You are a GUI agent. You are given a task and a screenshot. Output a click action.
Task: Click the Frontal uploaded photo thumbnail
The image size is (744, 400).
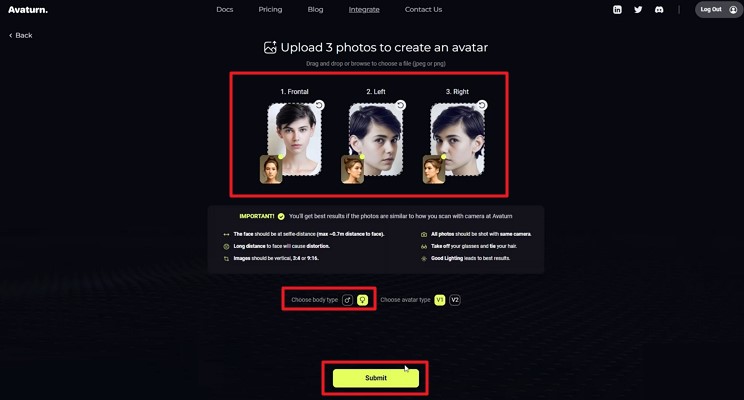point(295,139)
